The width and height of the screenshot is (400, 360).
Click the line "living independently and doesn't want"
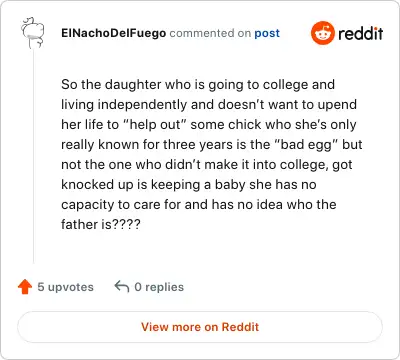209,105
